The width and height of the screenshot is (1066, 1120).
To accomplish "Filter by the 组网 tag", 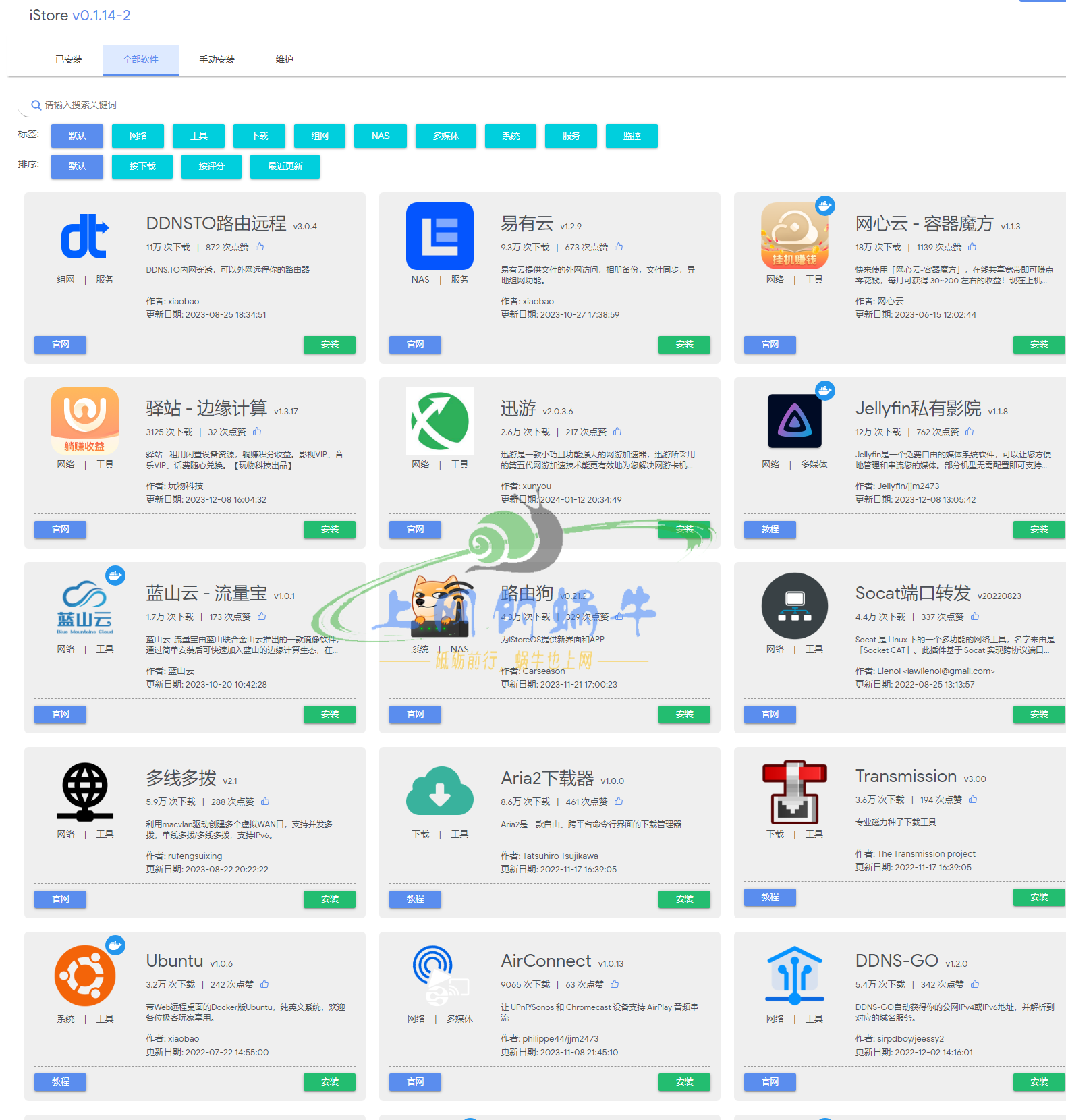I will coord(320,136).
